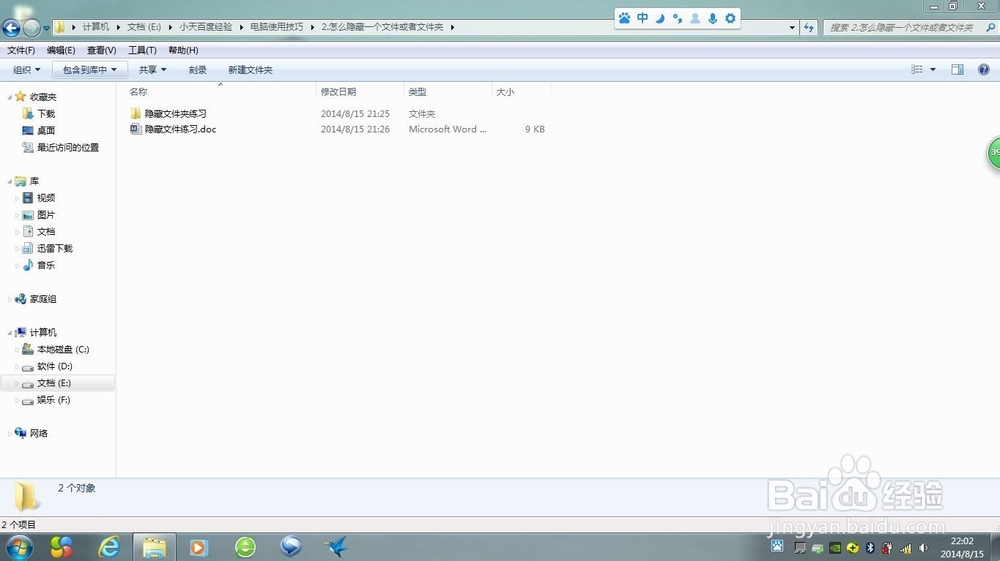The height and width of the screenshot is (561, 1000).
Task: Select 收藏夹 in navigation pane
Action: (43, 97)
